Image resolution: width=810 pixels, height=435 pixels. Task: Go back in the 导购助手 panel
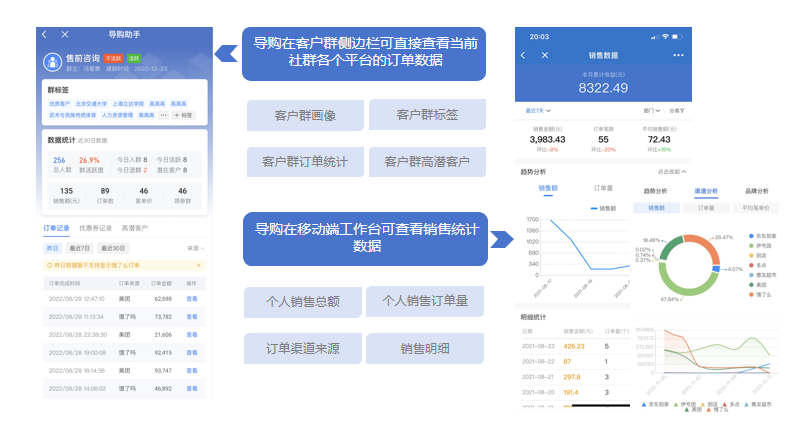44,35
